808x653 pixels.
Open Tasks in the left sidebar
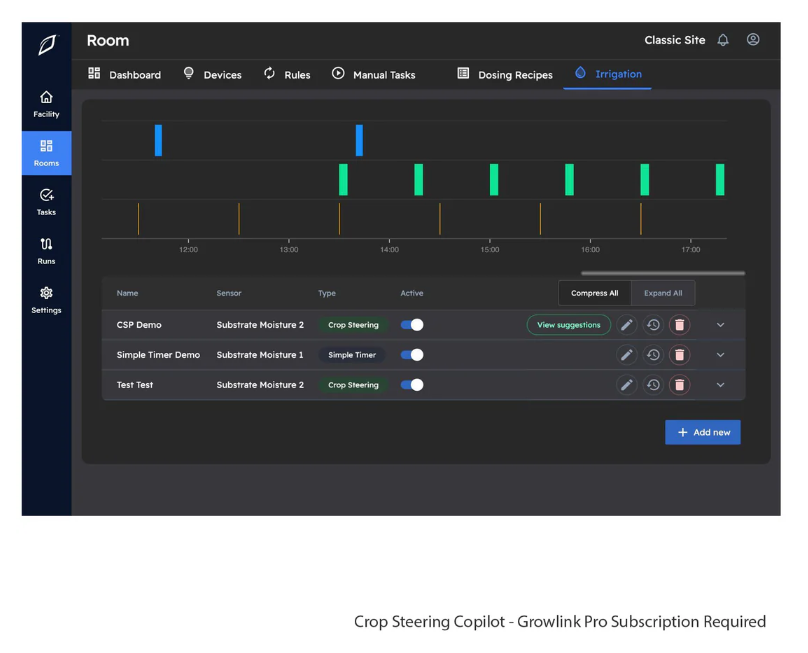46,202
